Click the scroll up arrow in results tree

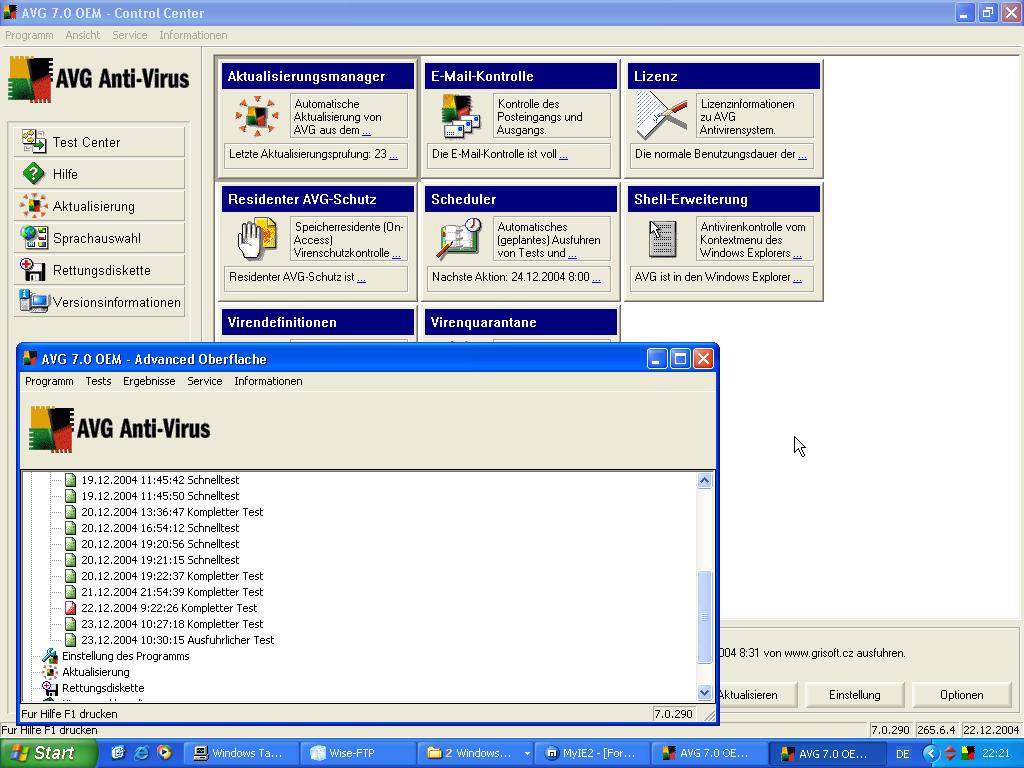[704, 481]
